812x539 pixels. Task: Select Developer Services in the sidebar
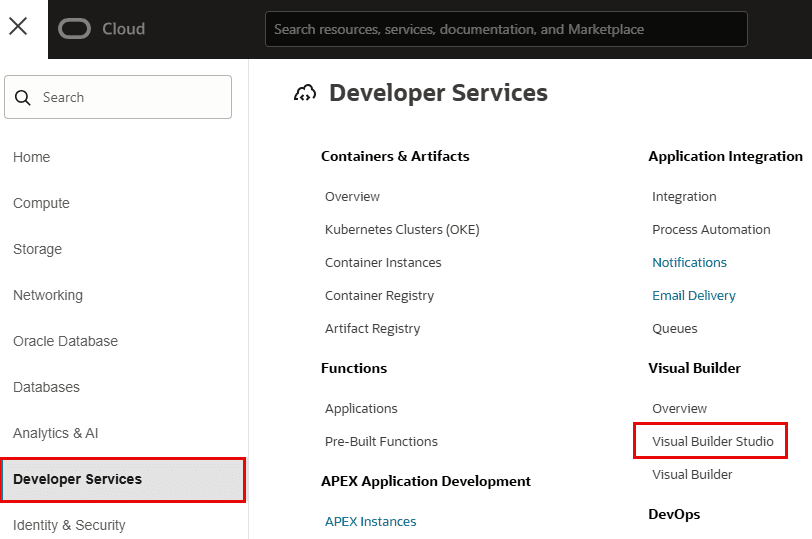(123, 479)
